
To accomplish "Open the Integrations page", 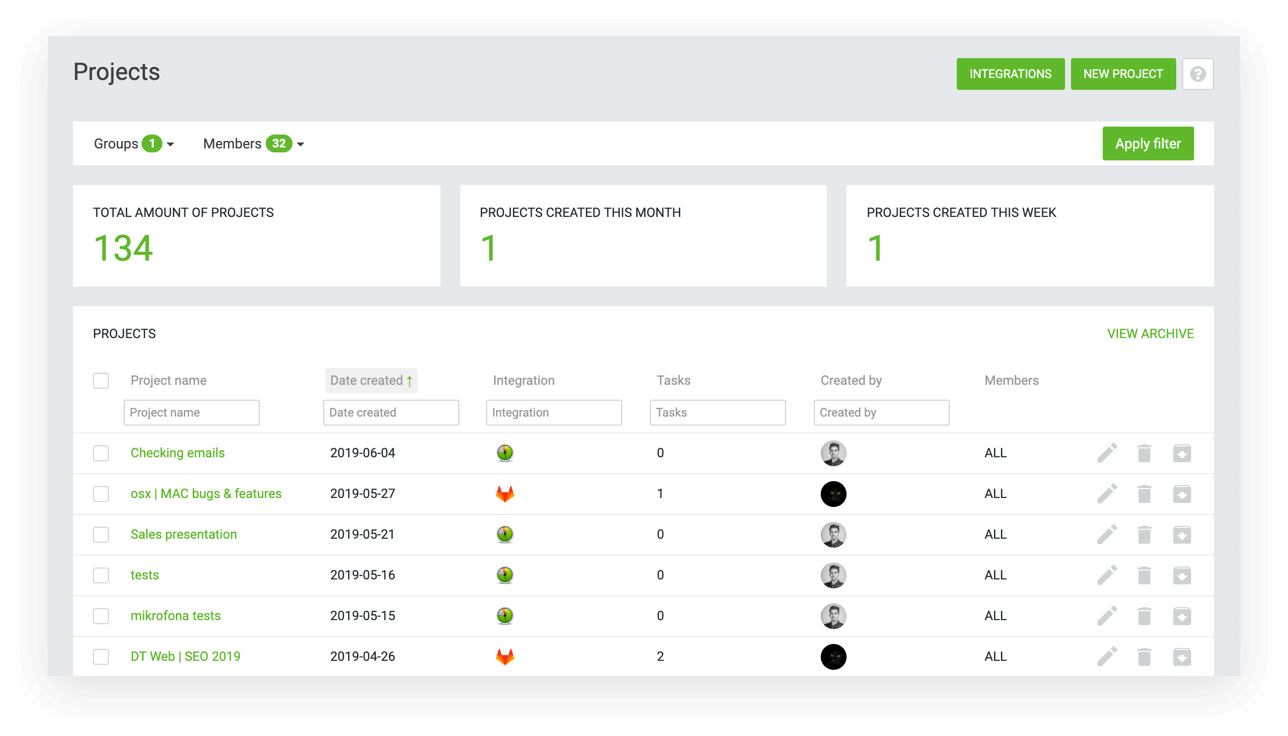I will tap(1010, 74).
